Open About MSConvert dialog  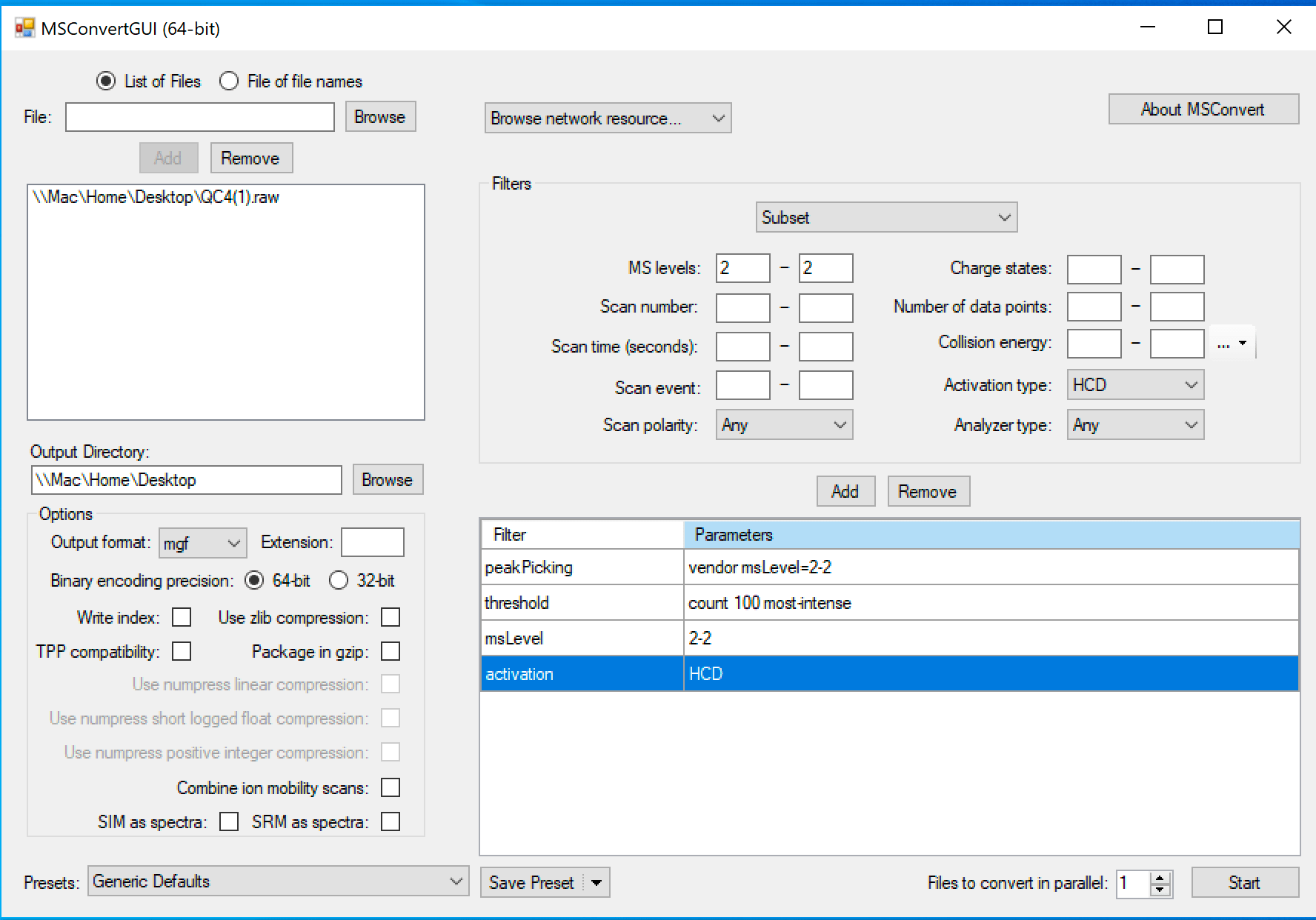click(x=1203, y=110)
